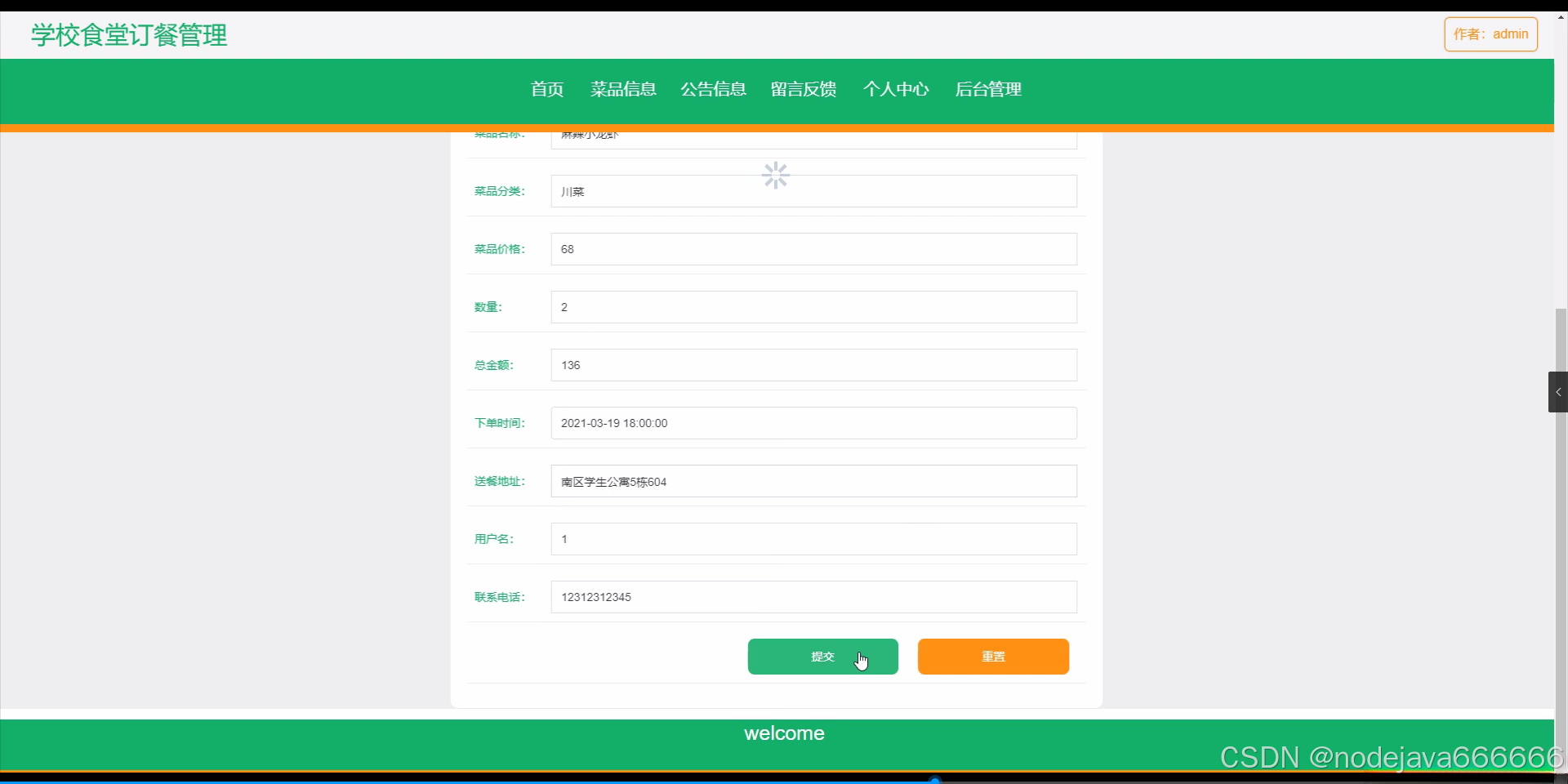Click the 下单时间 label
The width and height of the screenshot is (1568, 784).
point(499,423)
